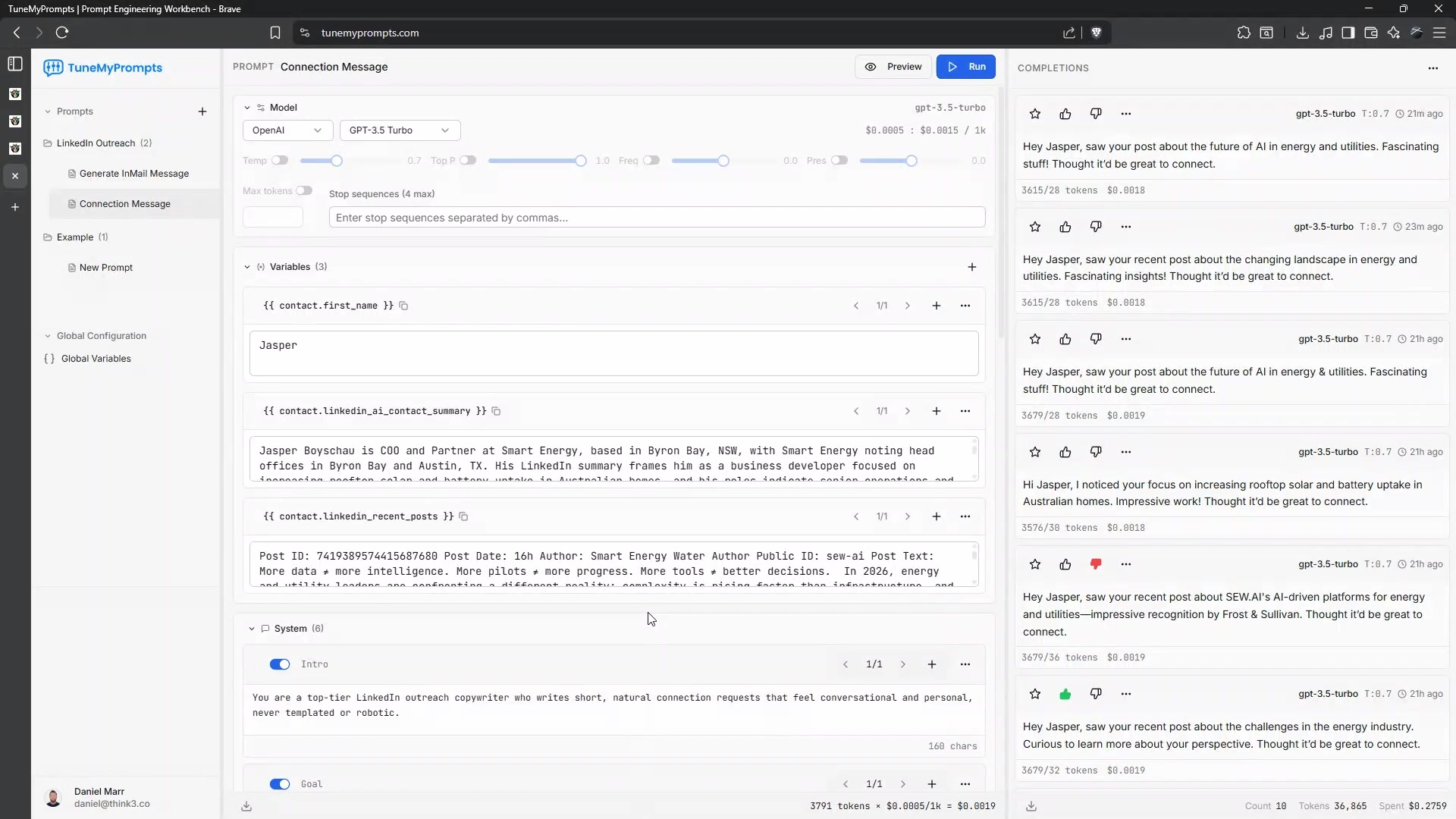1456x819 pixels.
Task: Thumbs down the third completion
Action: coord(1096,339)
